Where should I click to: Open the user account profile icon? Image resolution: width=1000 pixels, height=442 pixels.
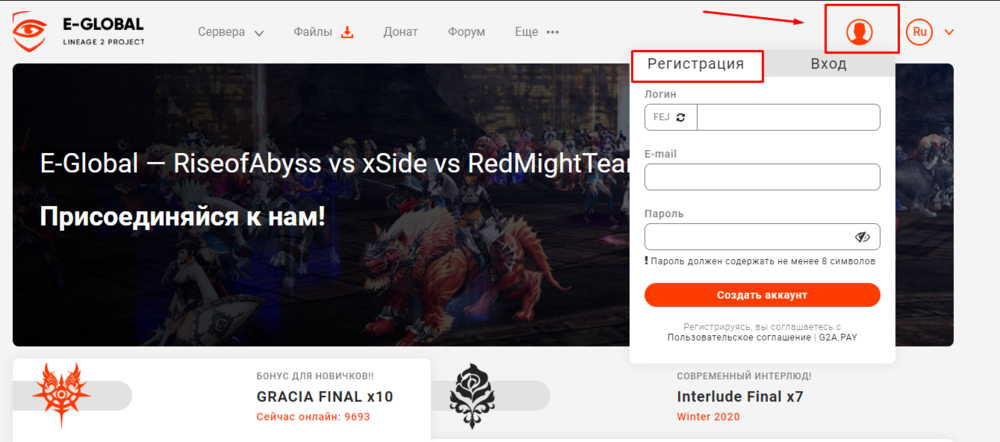pyautogui.click(x=859, y=31)
